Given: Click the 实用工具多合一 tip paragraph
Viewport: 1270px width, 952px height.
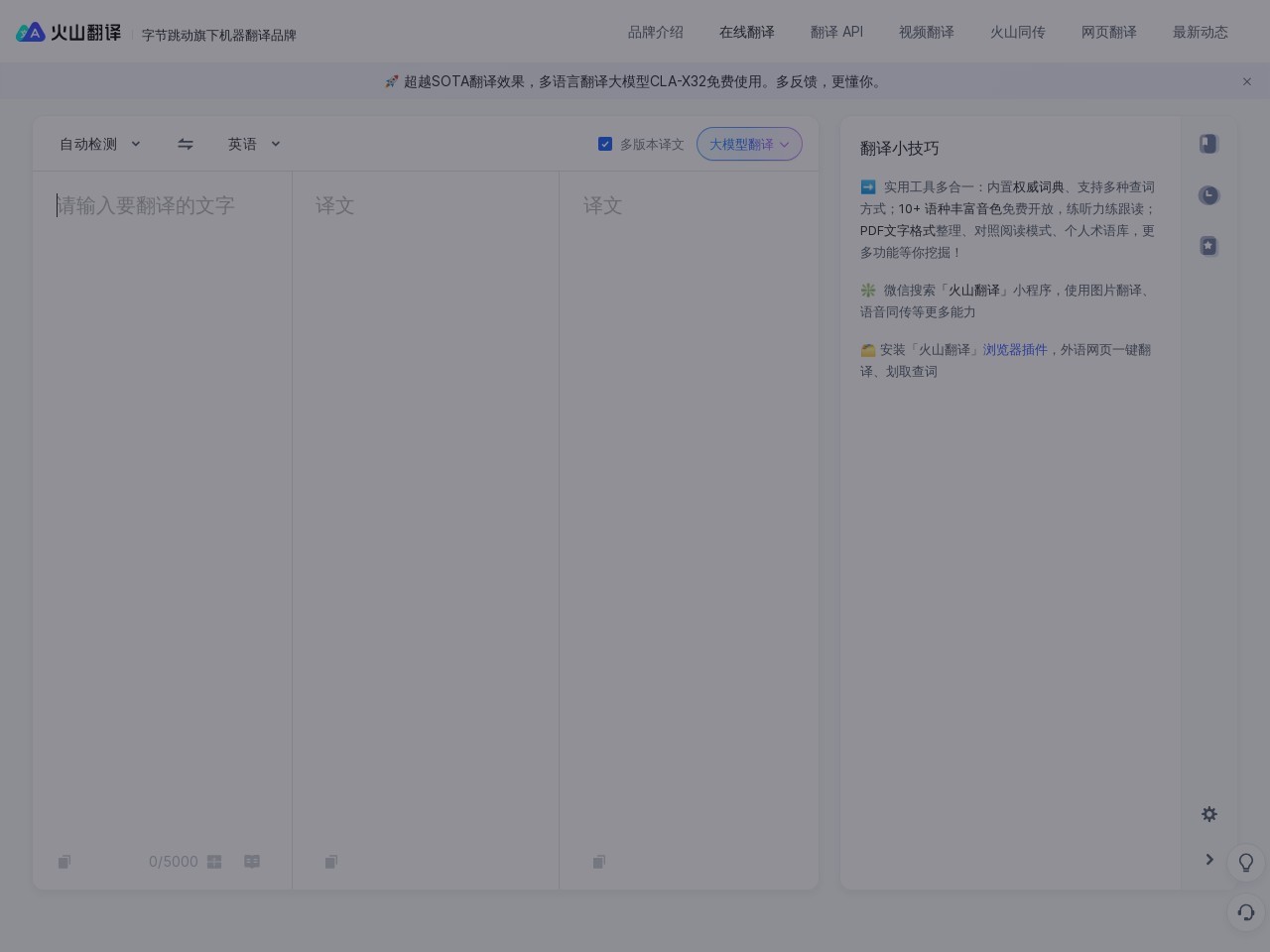Looking at the screenshot, I should pos(1008,219).
